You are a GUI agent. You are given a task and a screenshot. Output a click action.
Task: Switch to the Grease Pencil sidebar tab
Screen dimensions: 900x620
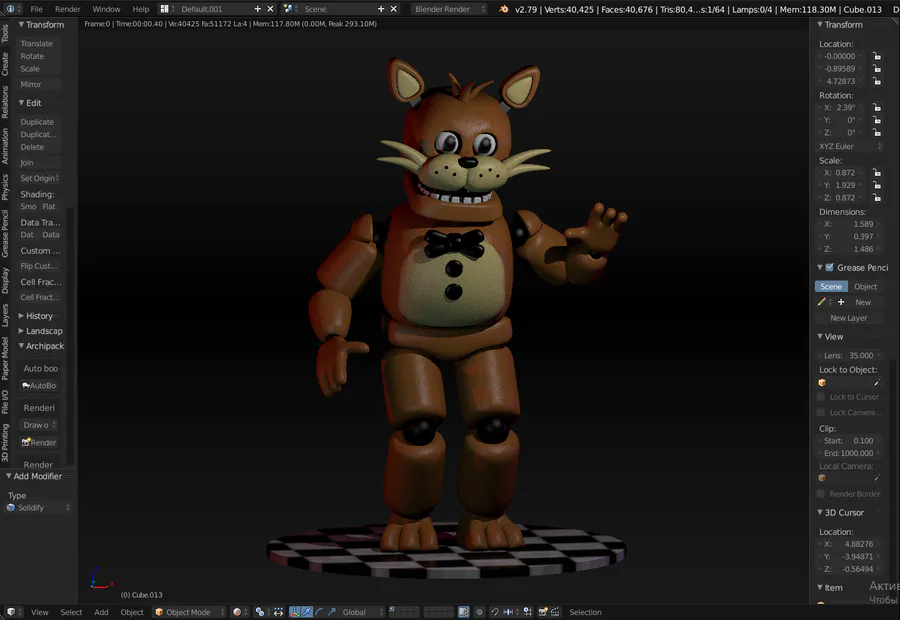click(5, 233)
